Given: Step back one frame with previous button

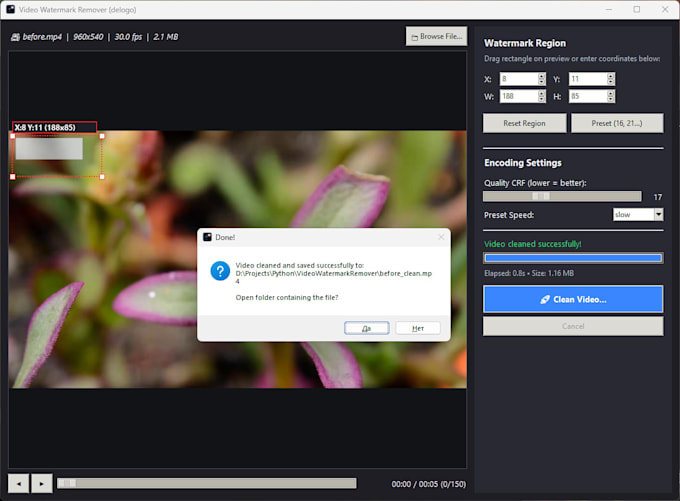Looking at the screenshot, I should [19, 483].
